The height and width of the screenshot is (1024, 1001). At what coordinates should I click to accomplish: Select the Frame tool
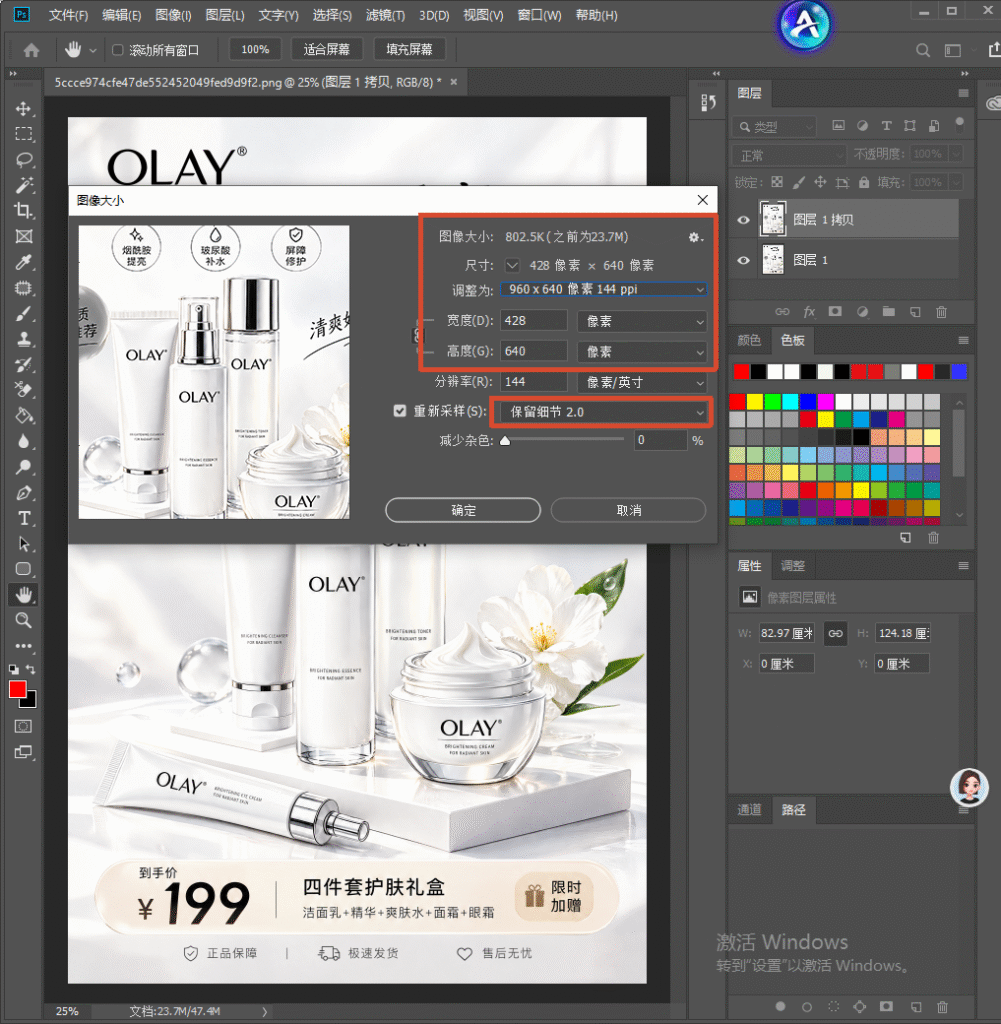pyautogui.click(x=24, y=236)
